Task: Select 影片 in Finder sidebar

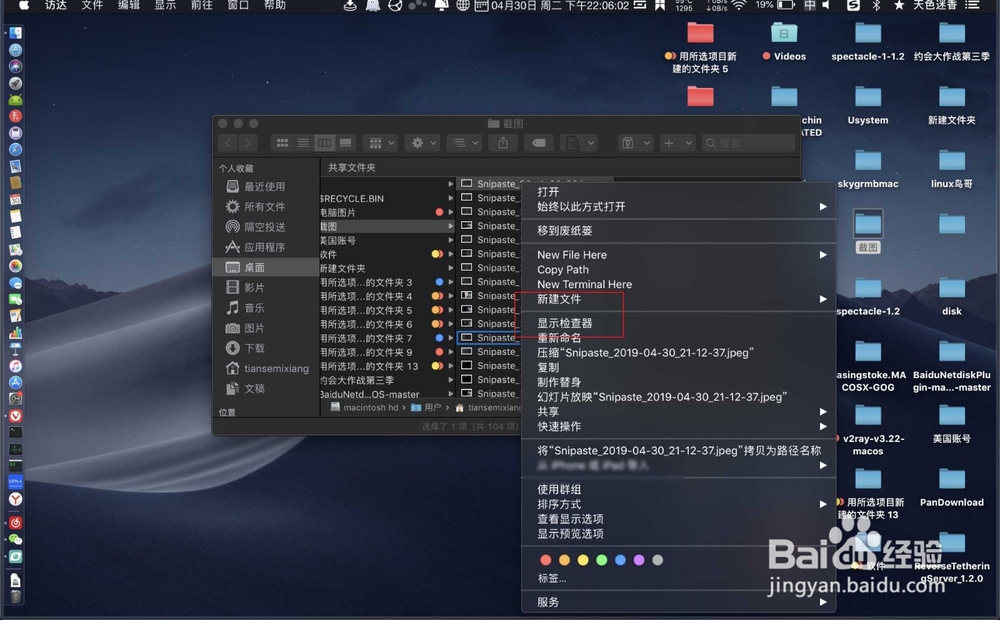Action: [x=254, y=288]
